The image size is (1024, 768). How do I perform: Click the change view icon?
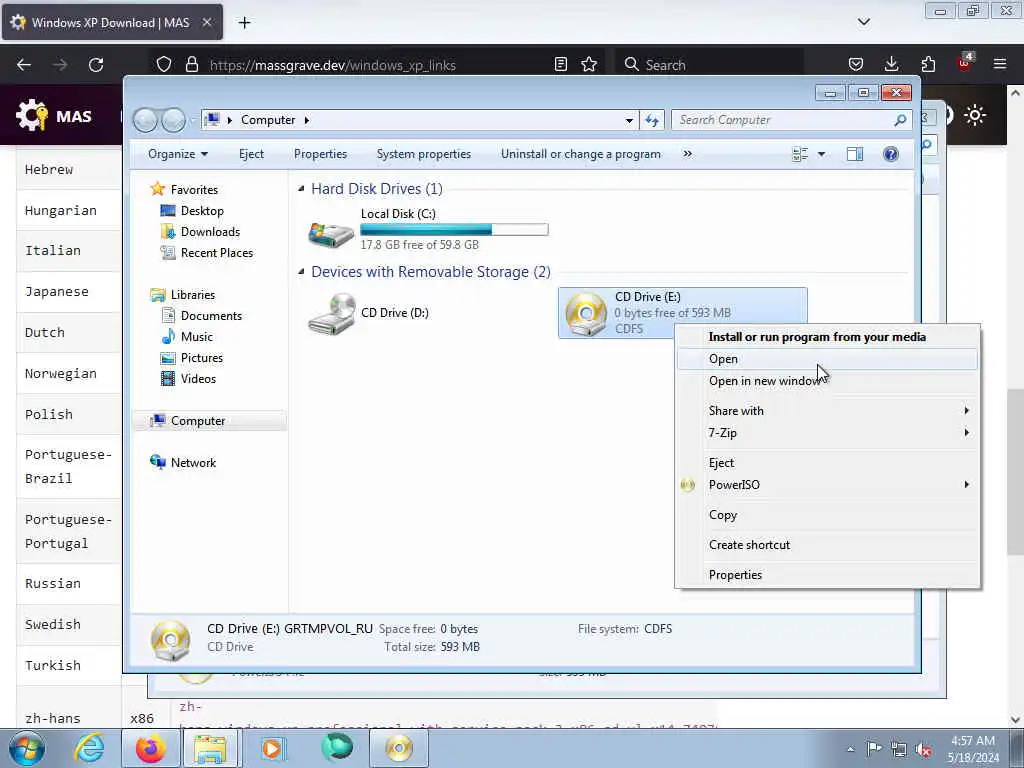tap(800, 154)
